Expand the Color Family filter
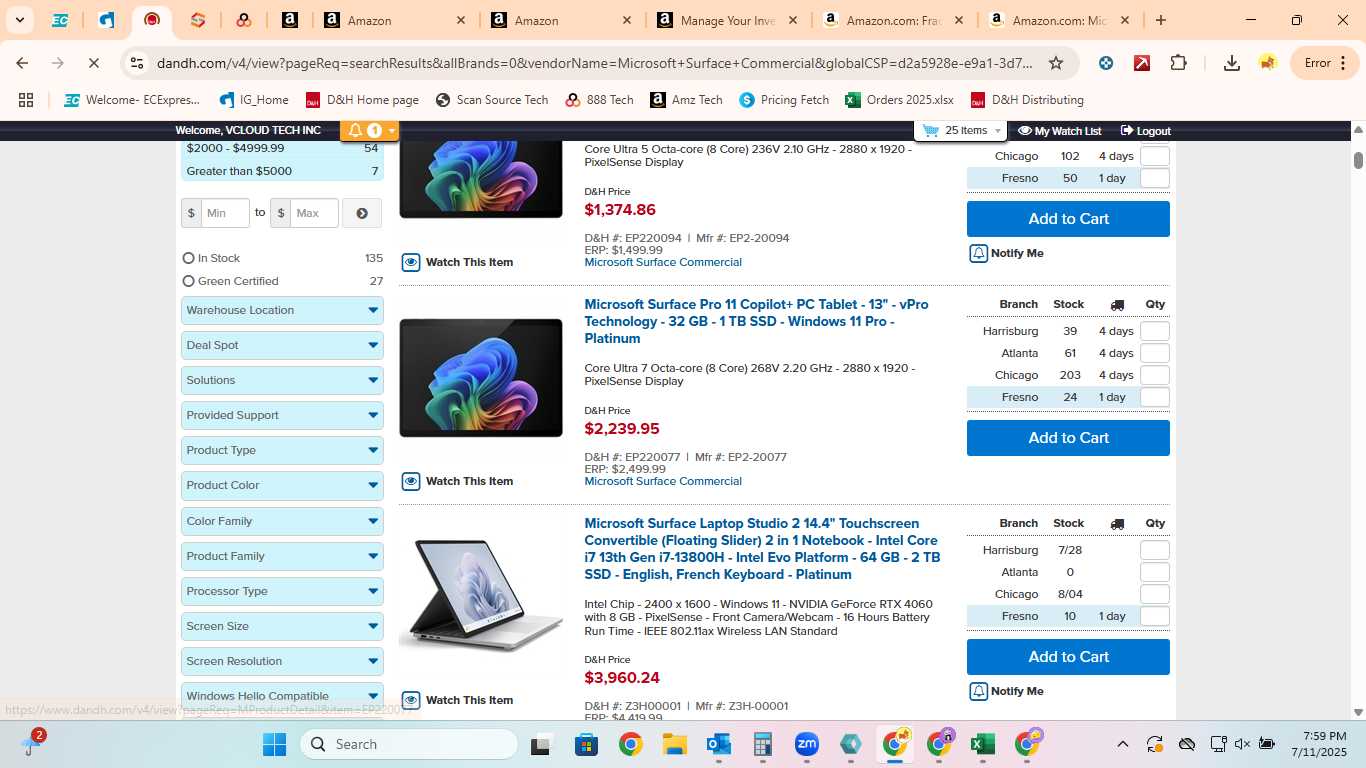Screen dimensions: 1366x768 [x=282, y=521]
